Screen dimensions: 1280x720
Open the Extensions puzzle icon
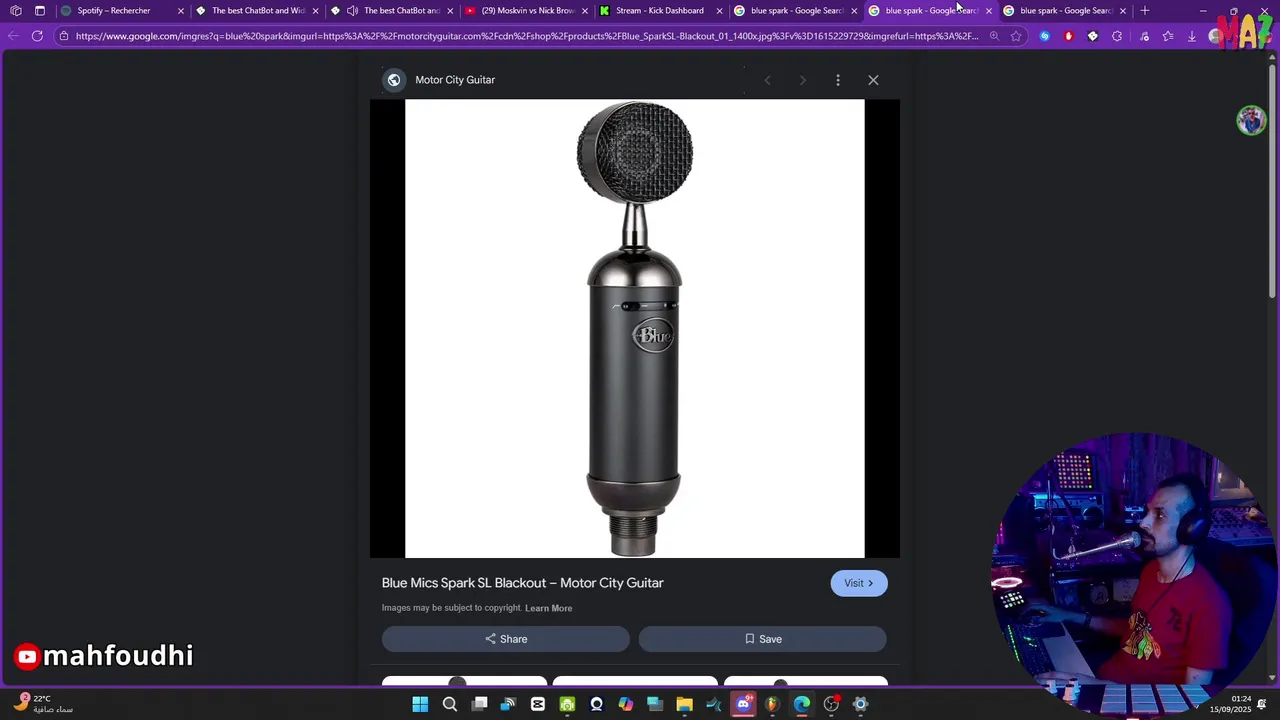coord(1117,36)
